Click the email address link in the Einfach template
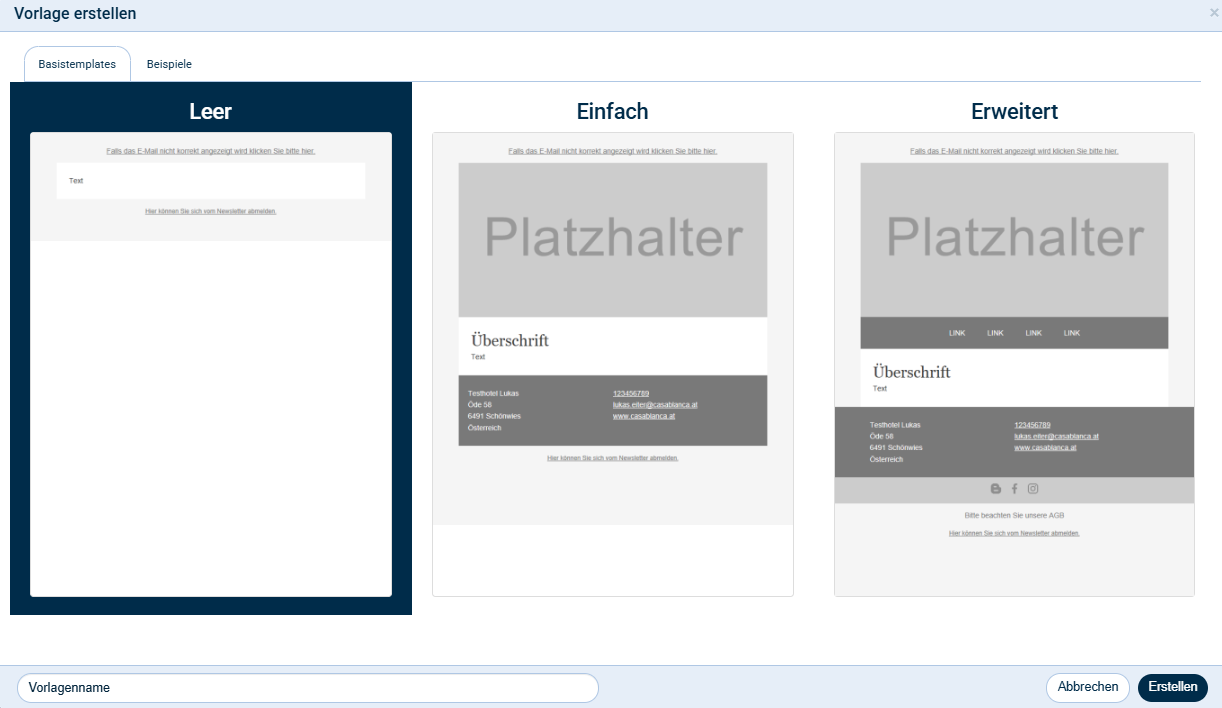1222x708 pixels. coord(655,405)
